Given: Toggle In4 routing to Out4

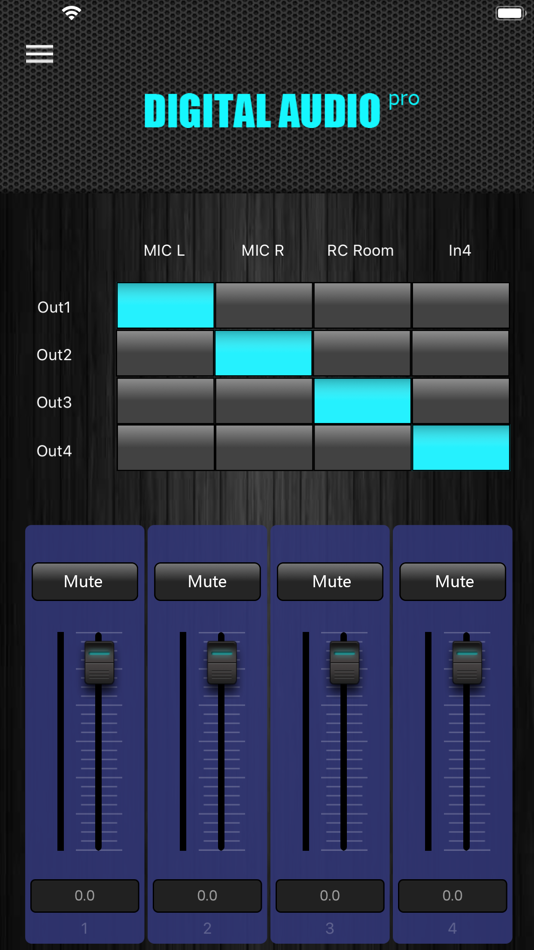Looking at the screenshot, I should (x=461, y=448).
